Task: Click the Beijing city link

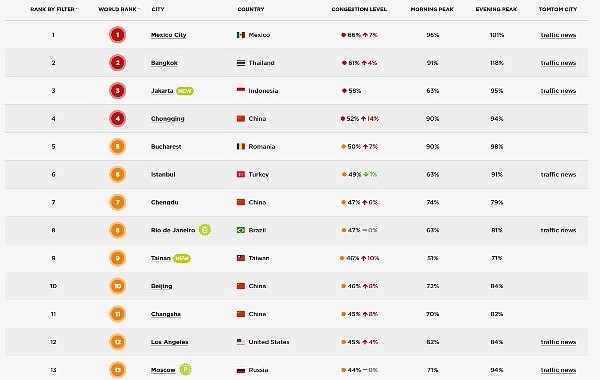Action: point(161,286)
